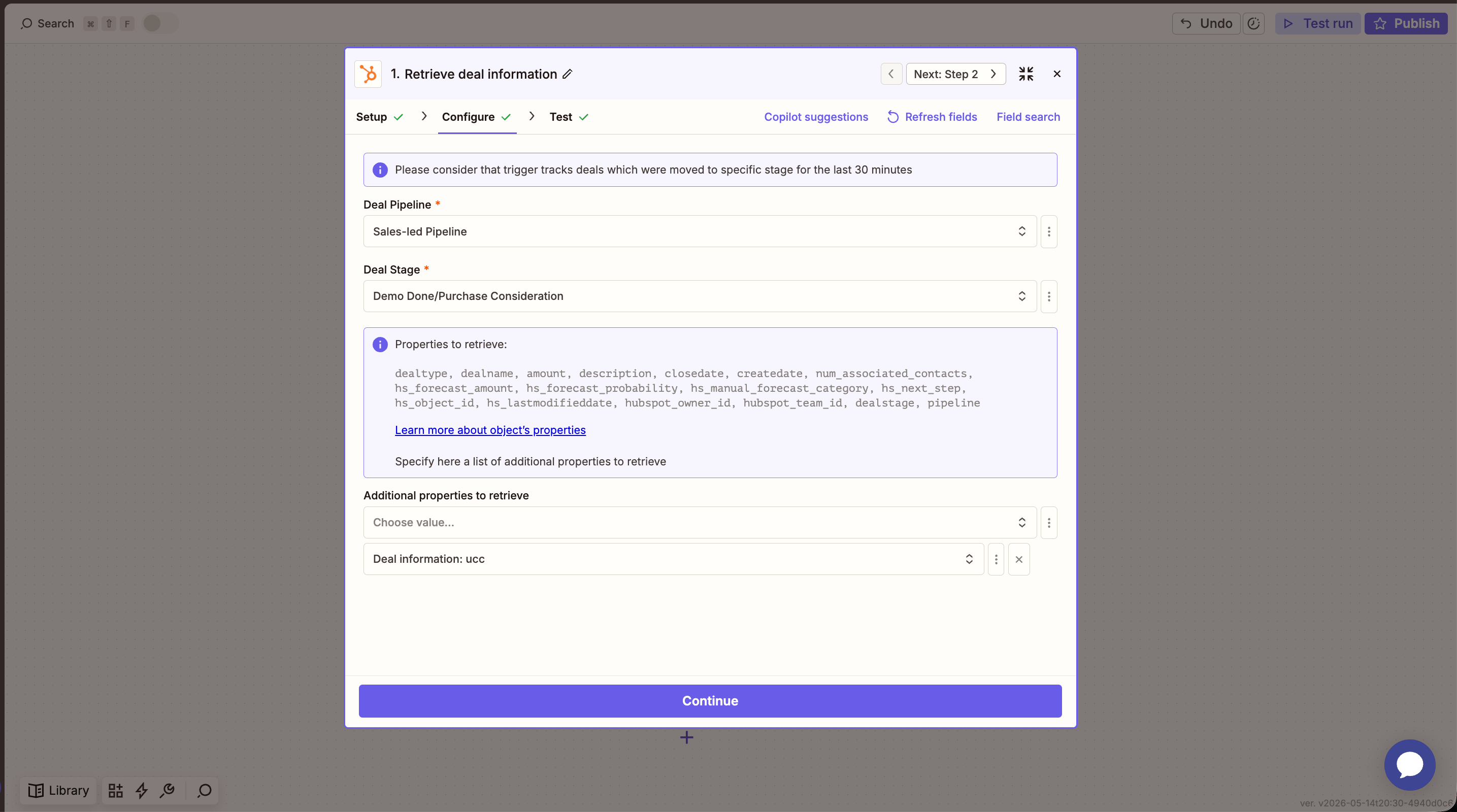Viewport: 1457px width, 812px height.
Task: Open Deal Pipeline field options menu
Action: pos(1049,231)
